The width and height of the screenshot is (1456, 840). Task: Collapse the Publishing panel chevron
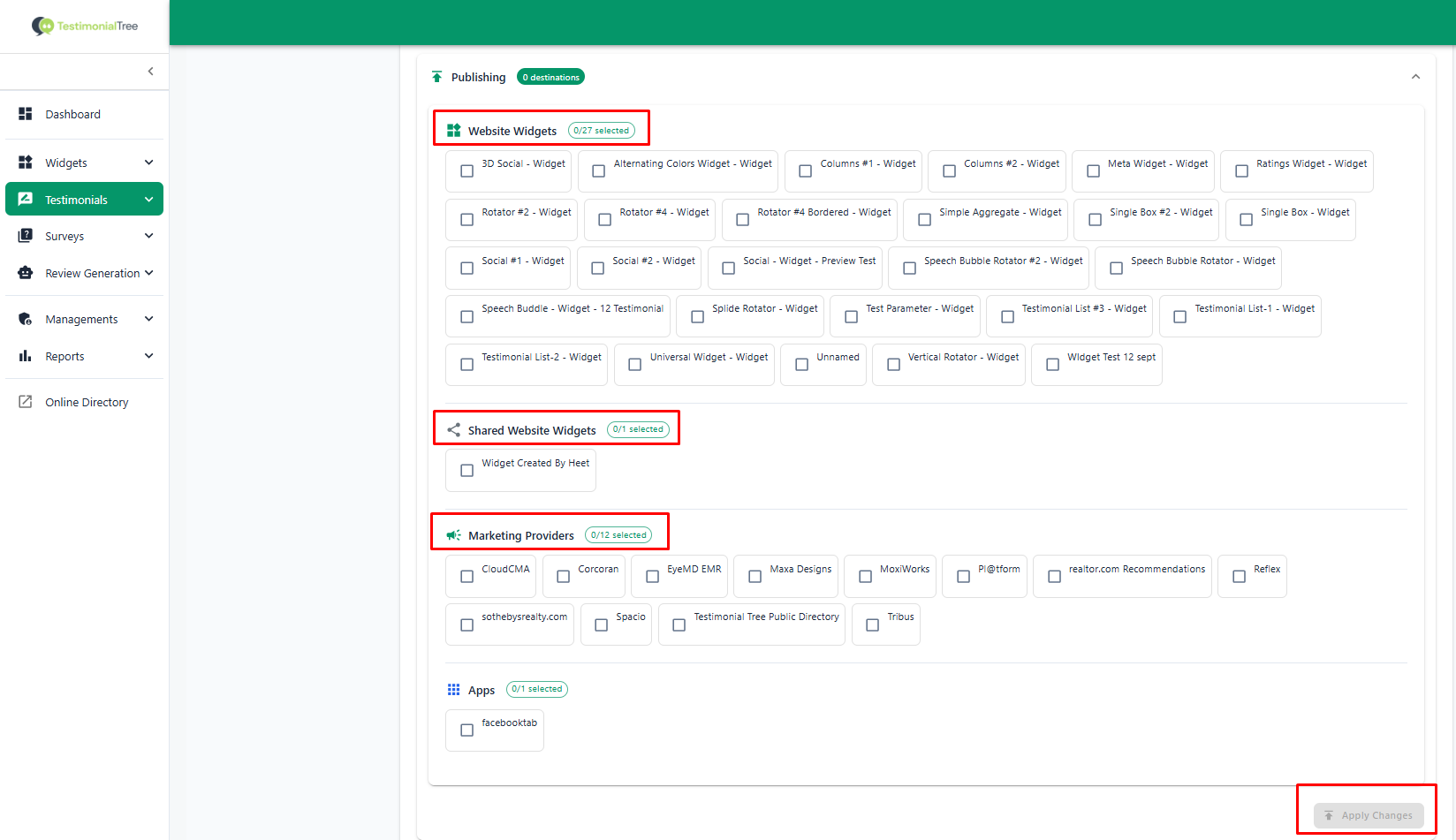[1416, 77]
